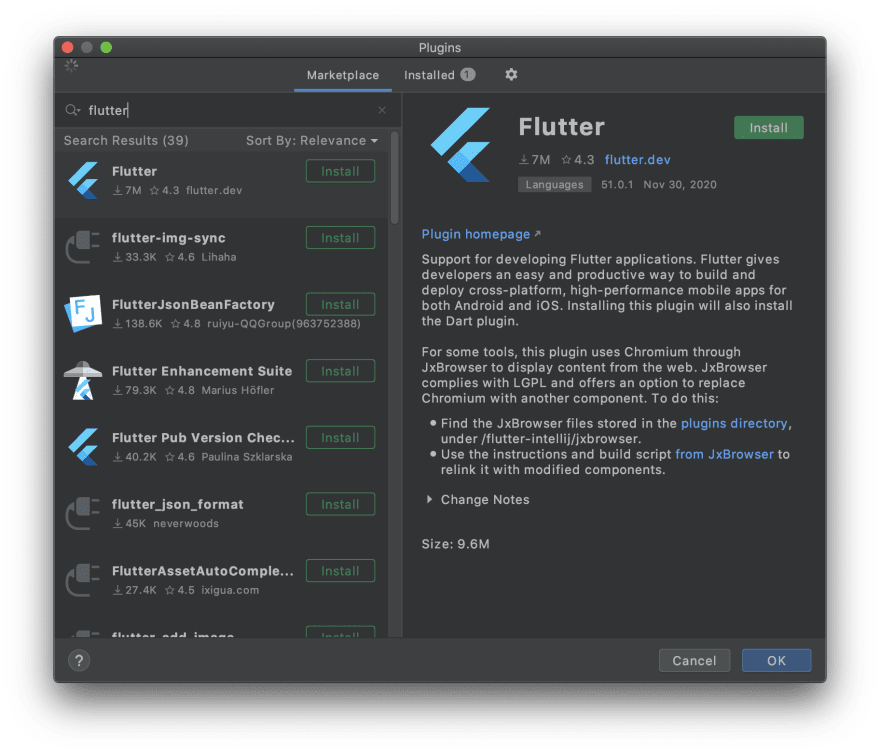This screenshot has height=754, width=880.
Task: Install the FlutterJsonBeanFactory plugin
Action: click(340, 304)
